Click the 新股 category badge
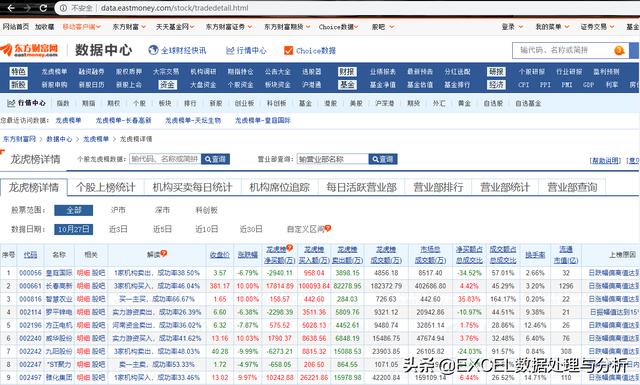Screen dimensions: 640x385 [18, 85]
